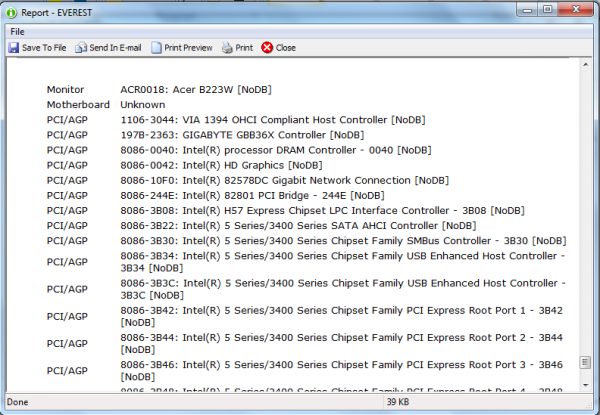Select the H57 Express Chipset LPC Interface line

tap(323, 210)
